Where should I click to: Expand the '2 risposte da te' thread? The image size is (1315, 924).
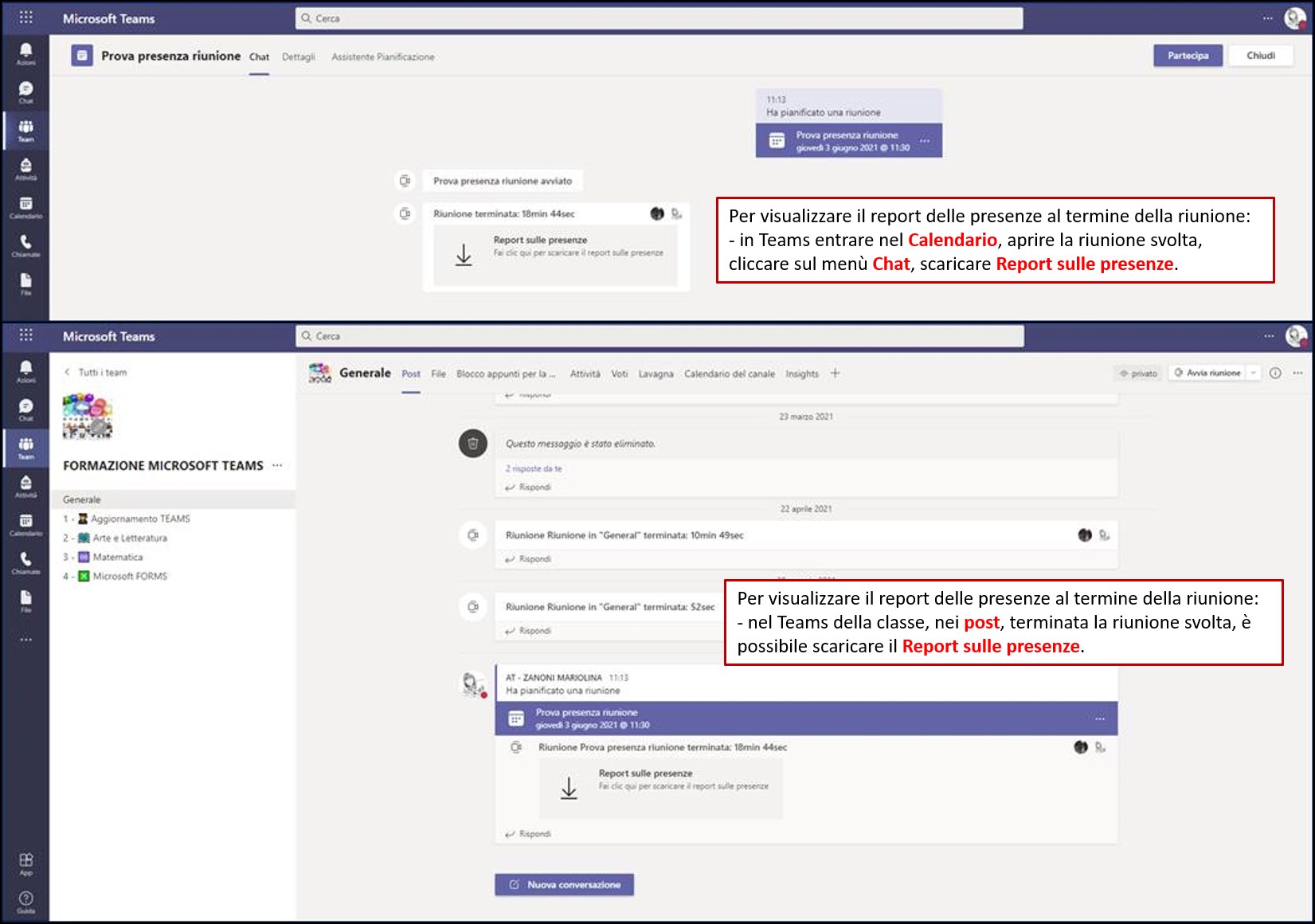tap(534, 468)
